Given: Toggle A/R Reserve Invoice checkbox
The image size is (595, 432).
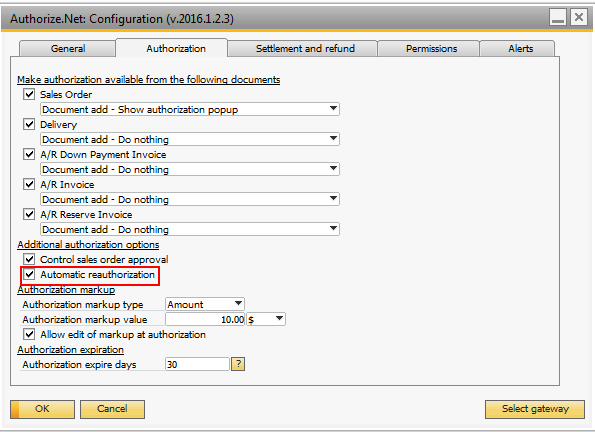Looking at the screenshot, I should [29, 214].
